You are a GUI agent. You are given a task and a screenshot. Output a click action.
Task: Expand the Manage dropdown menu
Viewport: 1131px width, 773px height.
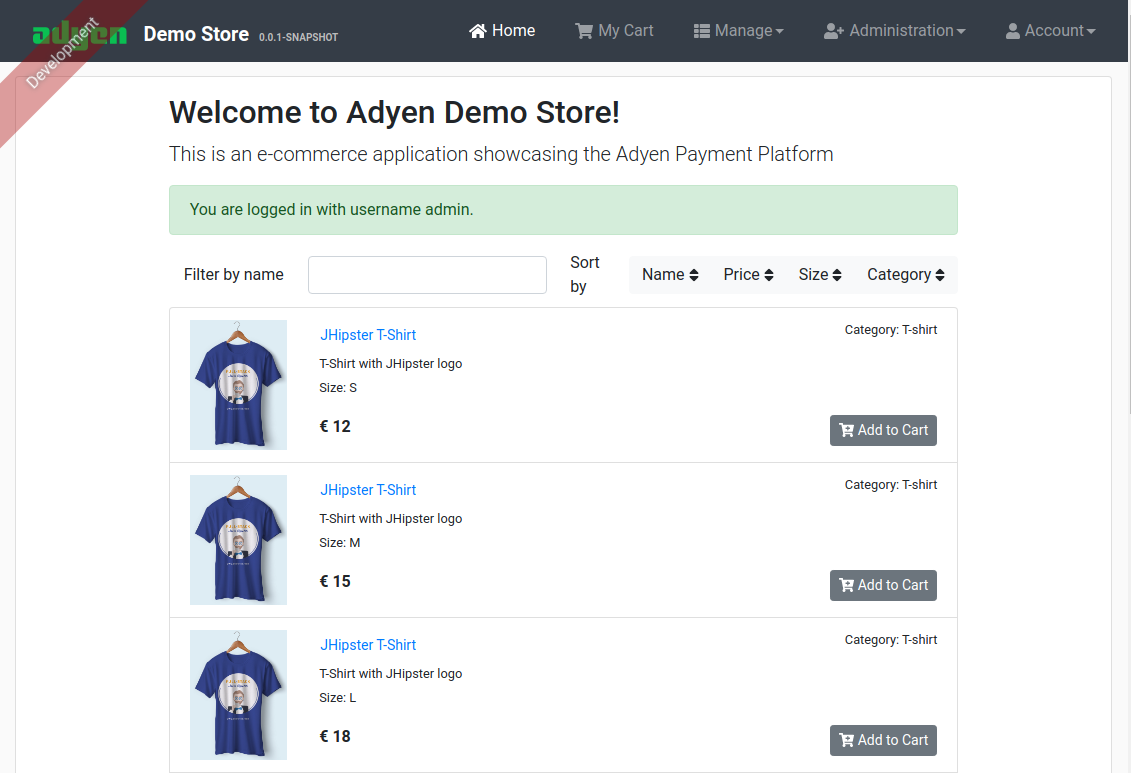(x=739, y=31)
